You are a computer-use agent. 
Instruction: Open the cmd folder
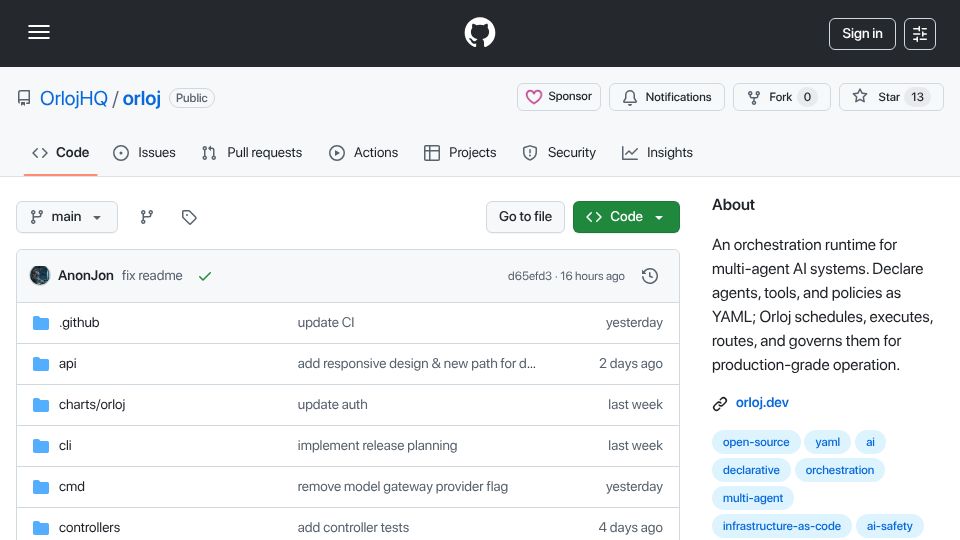coord(72,487)
